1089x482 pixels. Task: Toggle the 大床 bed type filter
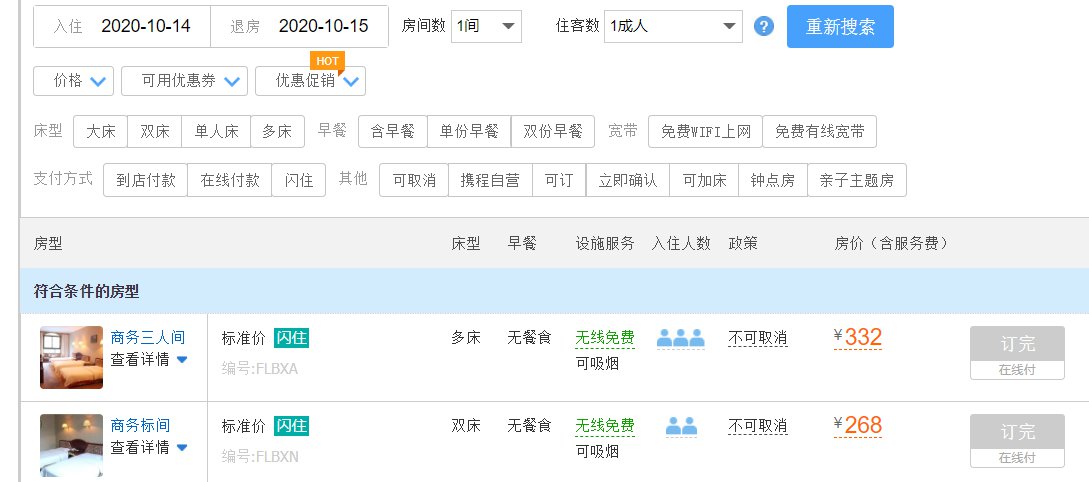pyautogui.click(x=101, y=131)
